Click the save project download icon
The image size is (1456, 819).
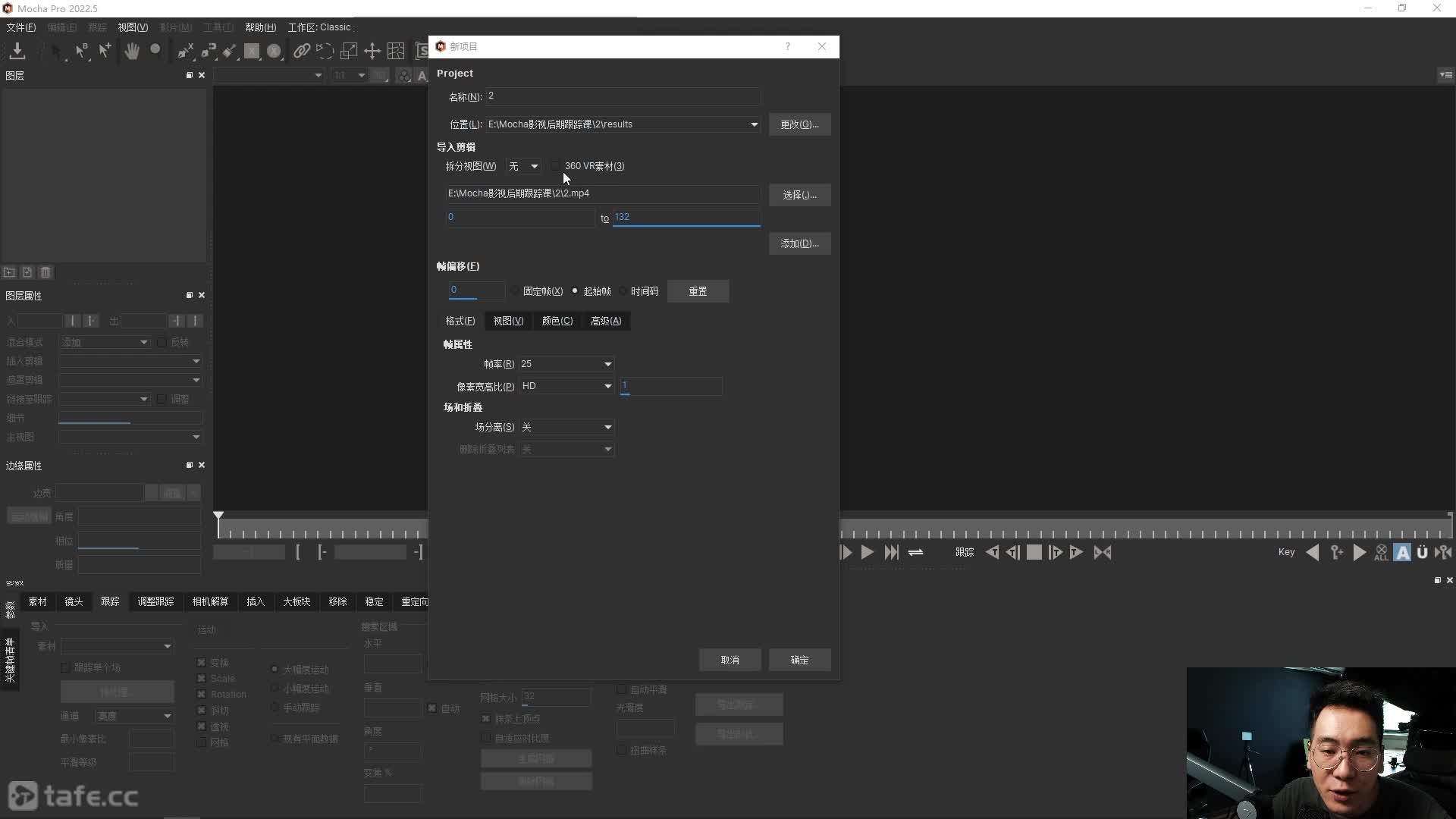point(17,51)
